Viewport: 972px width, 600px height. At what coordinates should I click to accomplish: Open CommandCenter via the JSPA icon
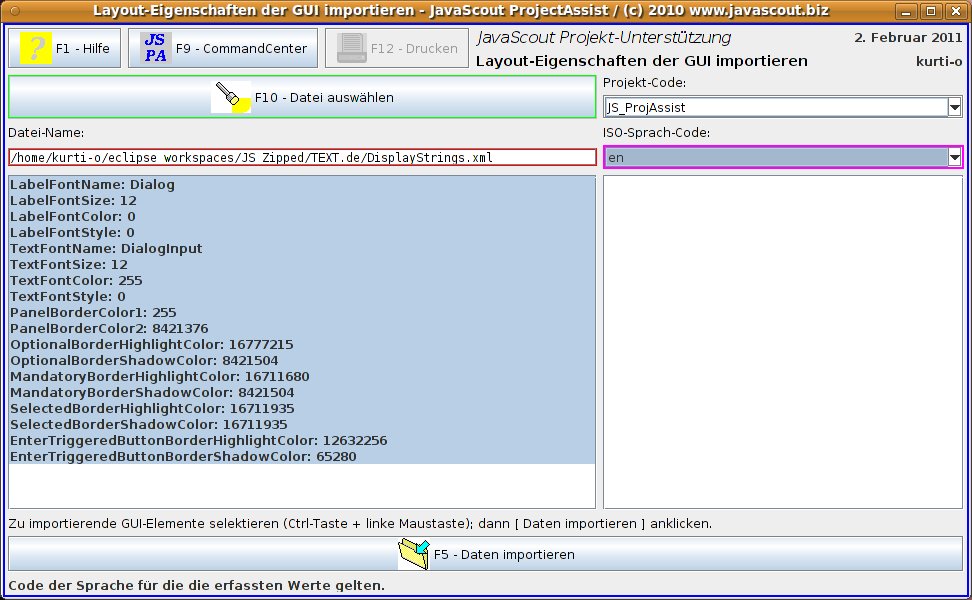pos(155,48)
